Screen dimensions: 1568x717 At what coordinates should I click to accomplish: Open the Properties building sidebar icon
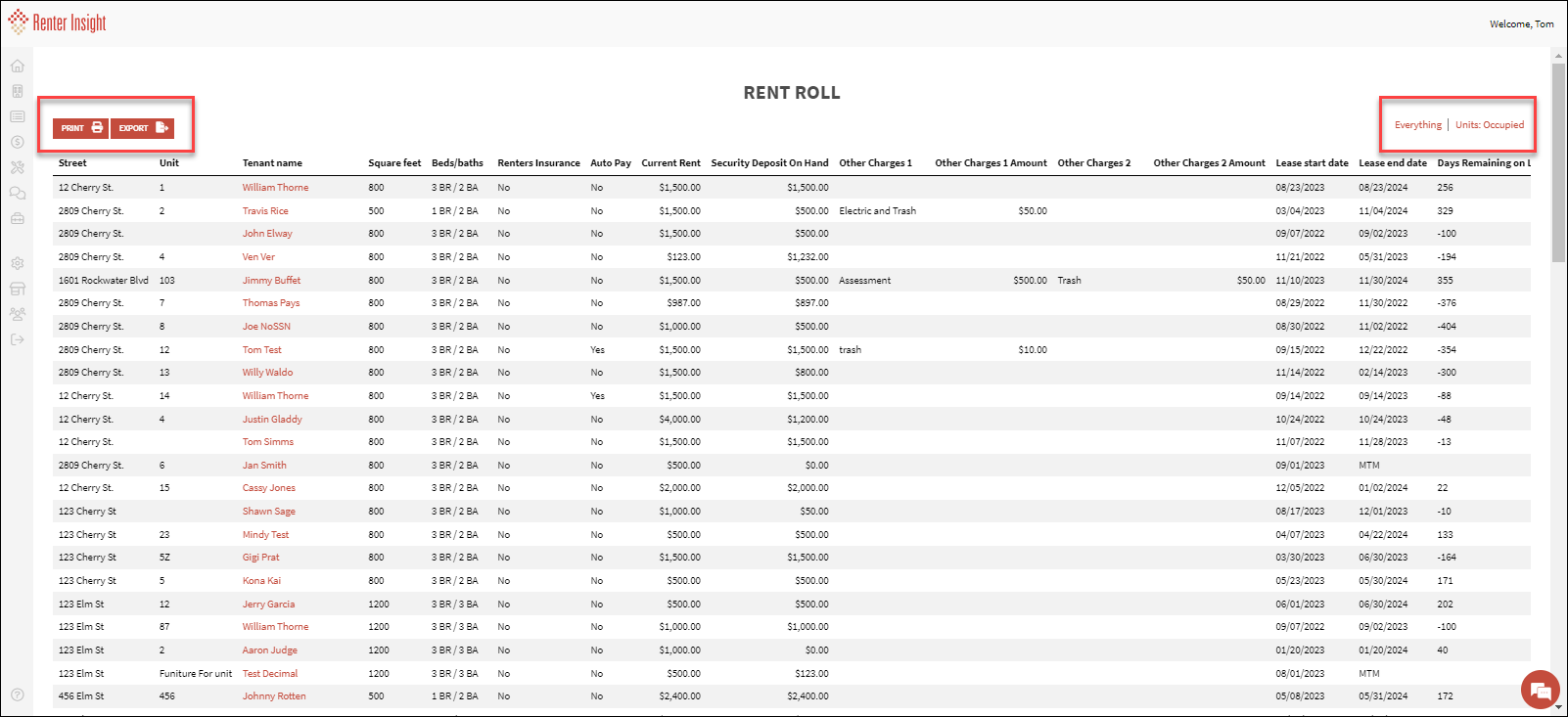18,91
